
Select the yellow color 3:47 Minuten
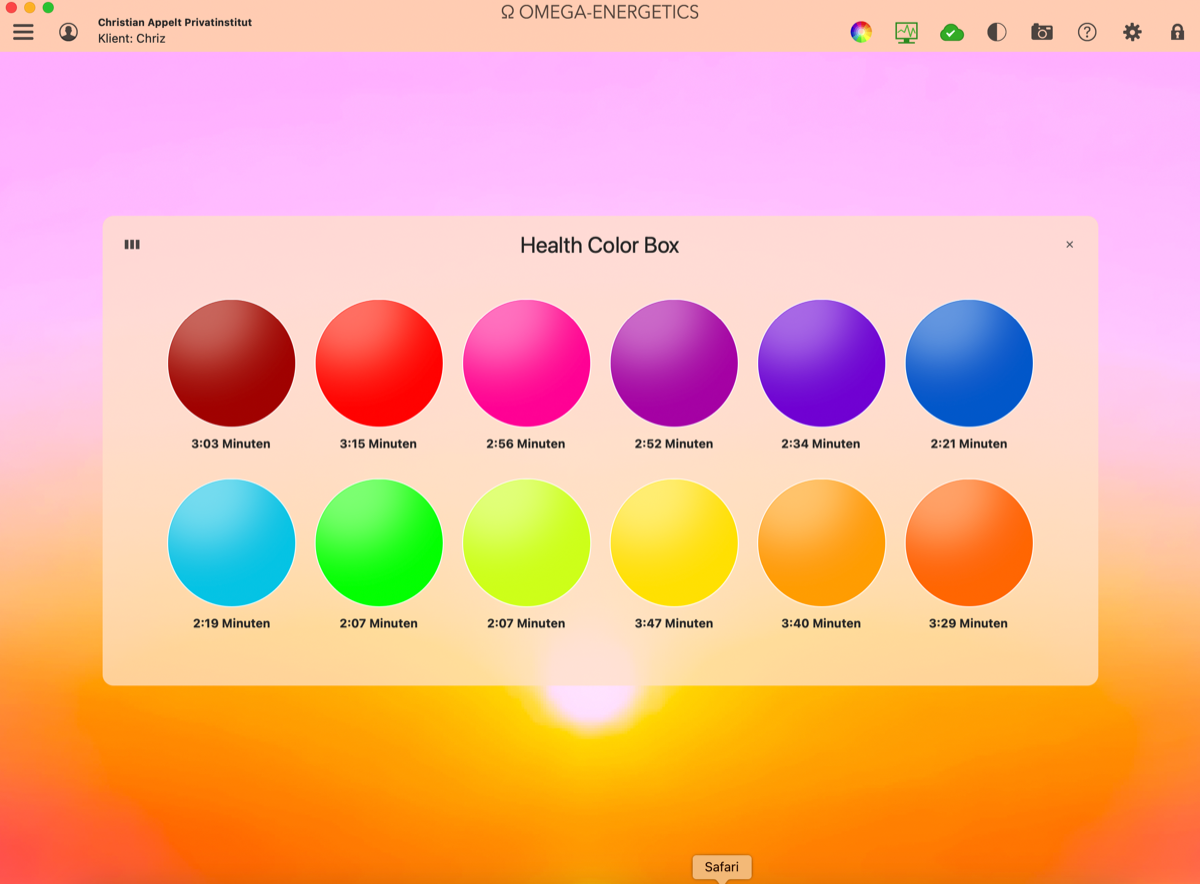click(x=674, y=543)
